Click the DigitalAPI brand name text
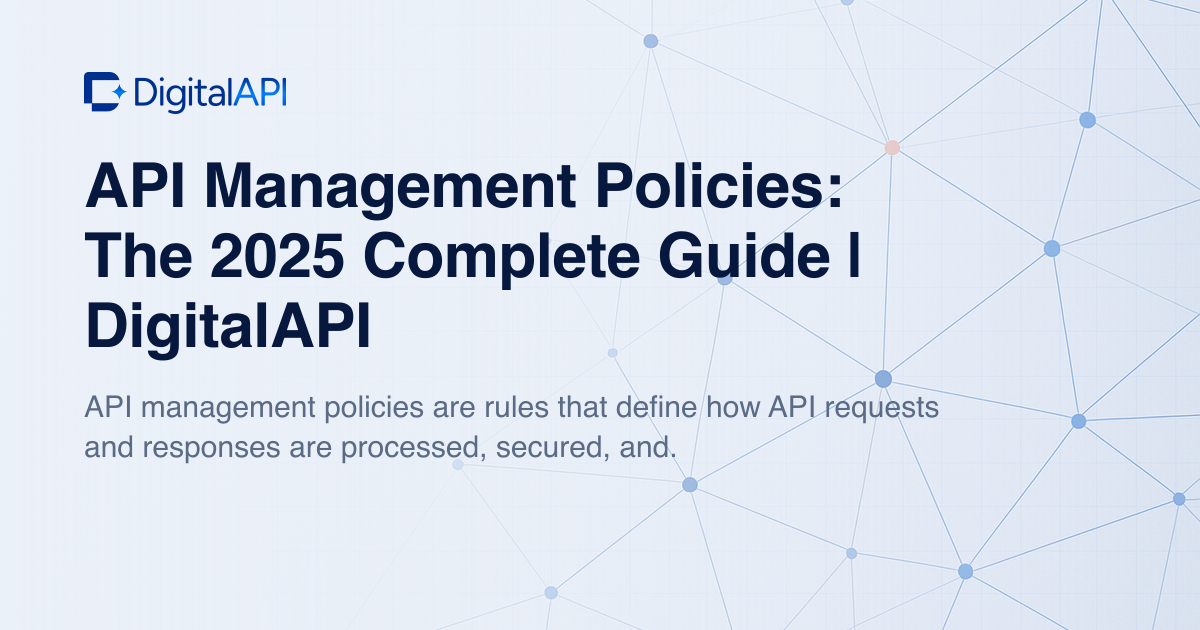Image resolution: width=1200 pixels, height=630 pixels. pos(209,92)
